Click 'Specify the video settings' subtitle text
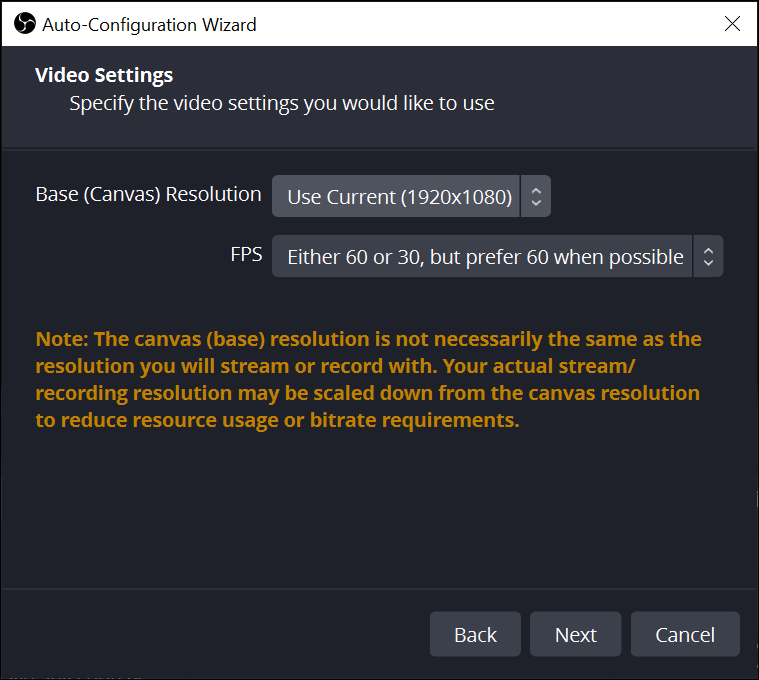759x680 pixels. click(x=282, y=104)
